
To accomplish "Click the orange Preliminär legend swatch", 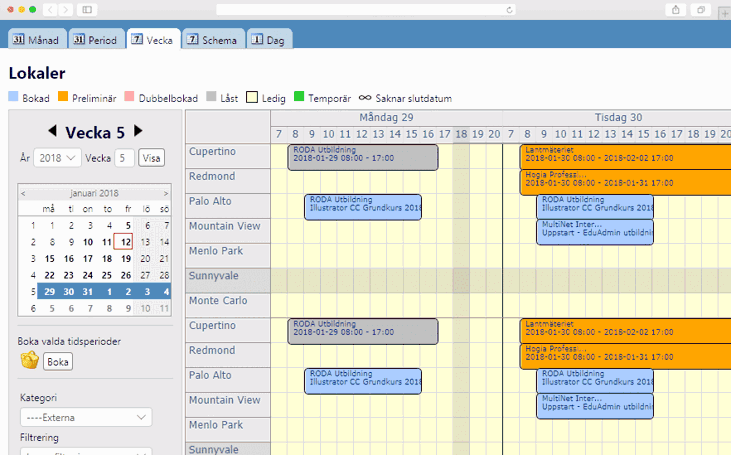I will pos(62,98).
